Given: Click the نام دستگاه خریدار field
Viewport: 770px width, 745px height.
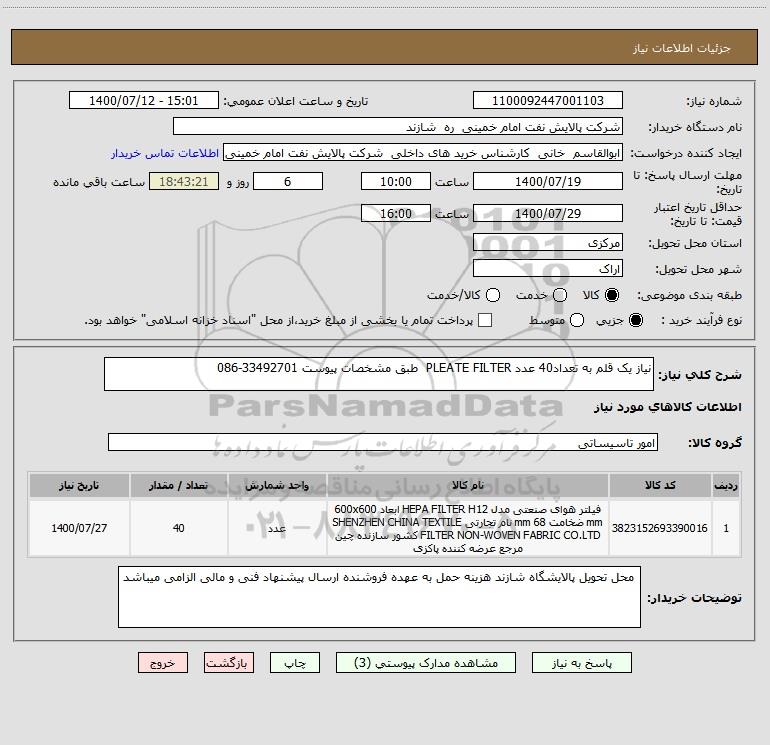Looking at the screenshot, I should click(398, 127).
